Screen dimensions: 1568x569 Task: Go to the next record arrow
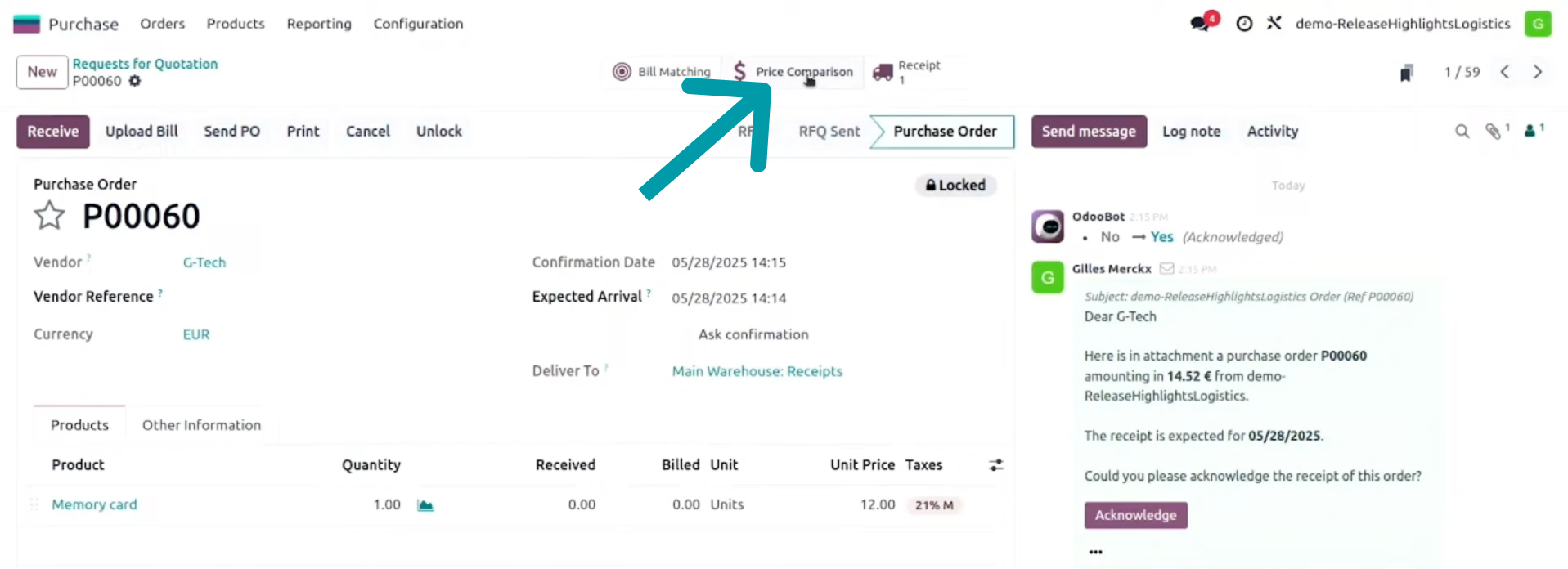(x=1538, y=72)
